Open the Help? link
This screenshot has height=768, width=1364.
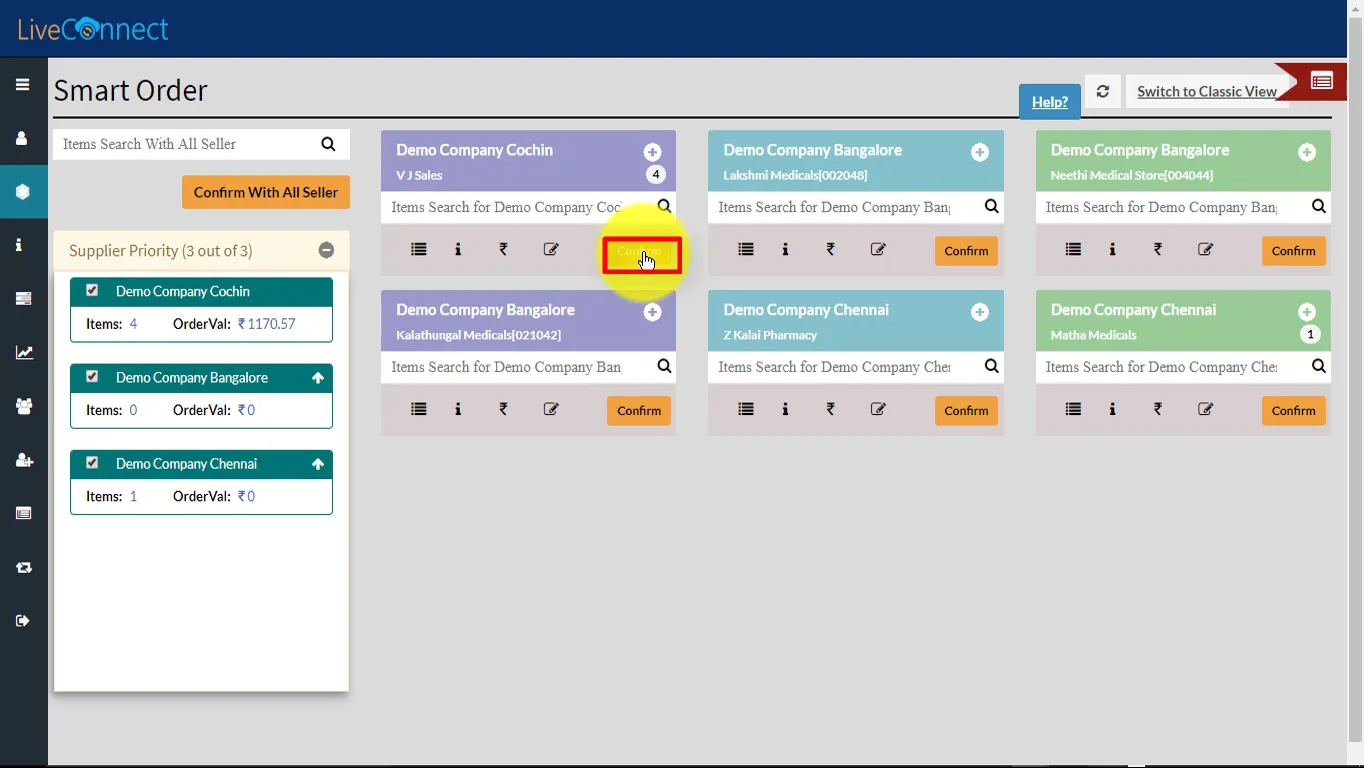click(x=1050, y=101)
